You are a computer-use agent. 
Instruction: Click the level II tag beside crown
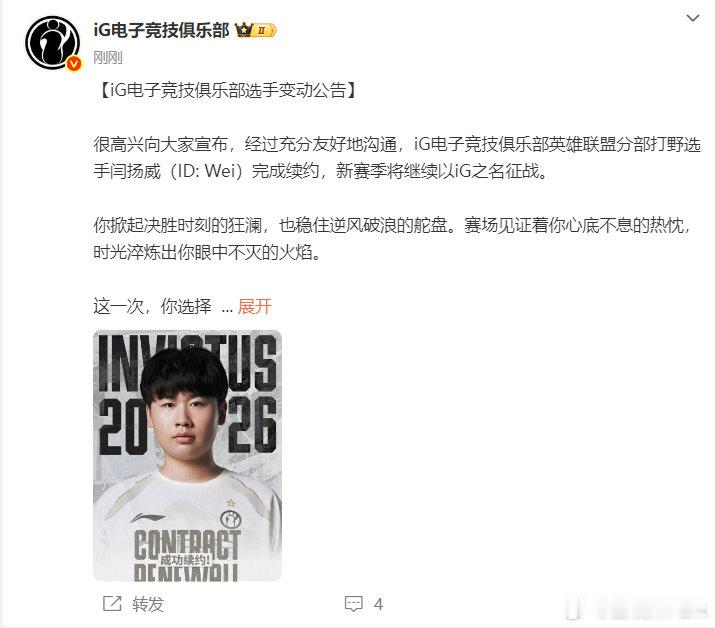[265, 31]
